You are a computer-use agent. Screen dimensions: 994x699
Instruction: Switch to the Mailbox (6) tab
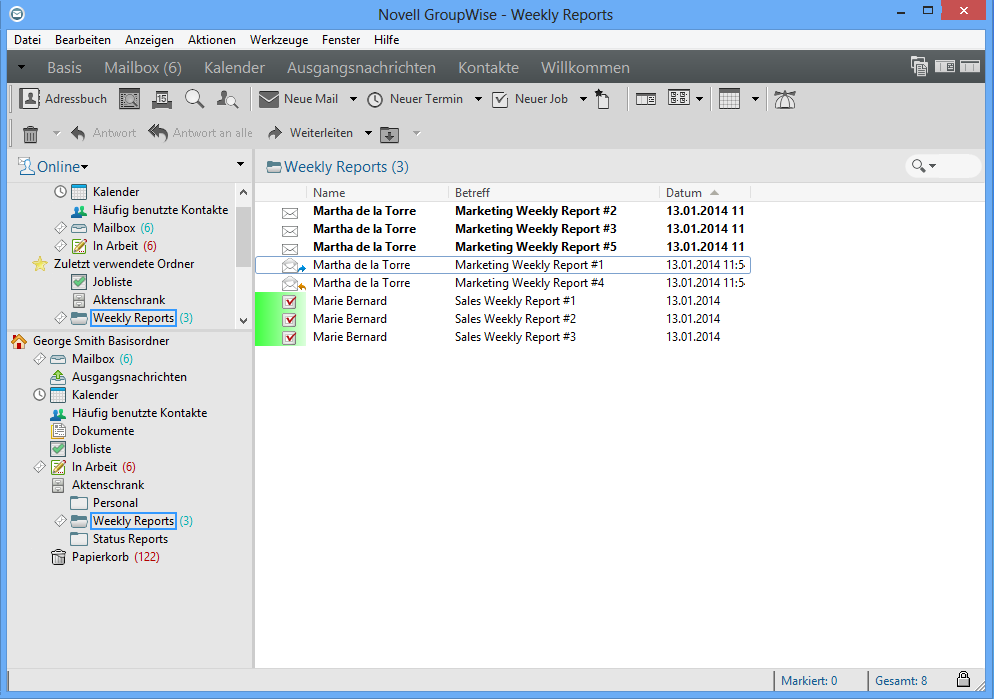click(x=143, y=67)
